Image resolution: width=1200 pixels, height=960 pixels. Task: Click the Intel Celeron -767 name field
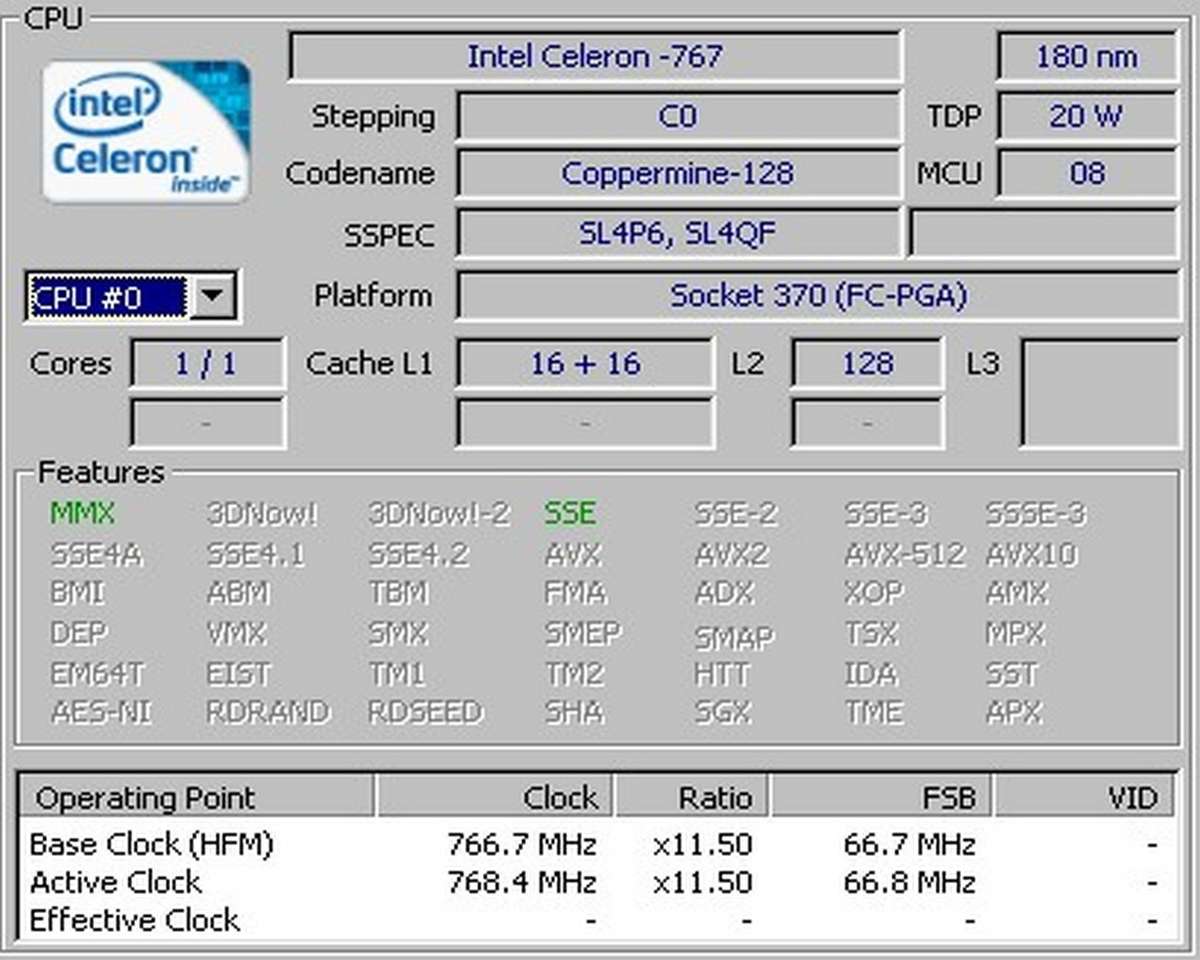pyautogui.click(x=594, y=56)
